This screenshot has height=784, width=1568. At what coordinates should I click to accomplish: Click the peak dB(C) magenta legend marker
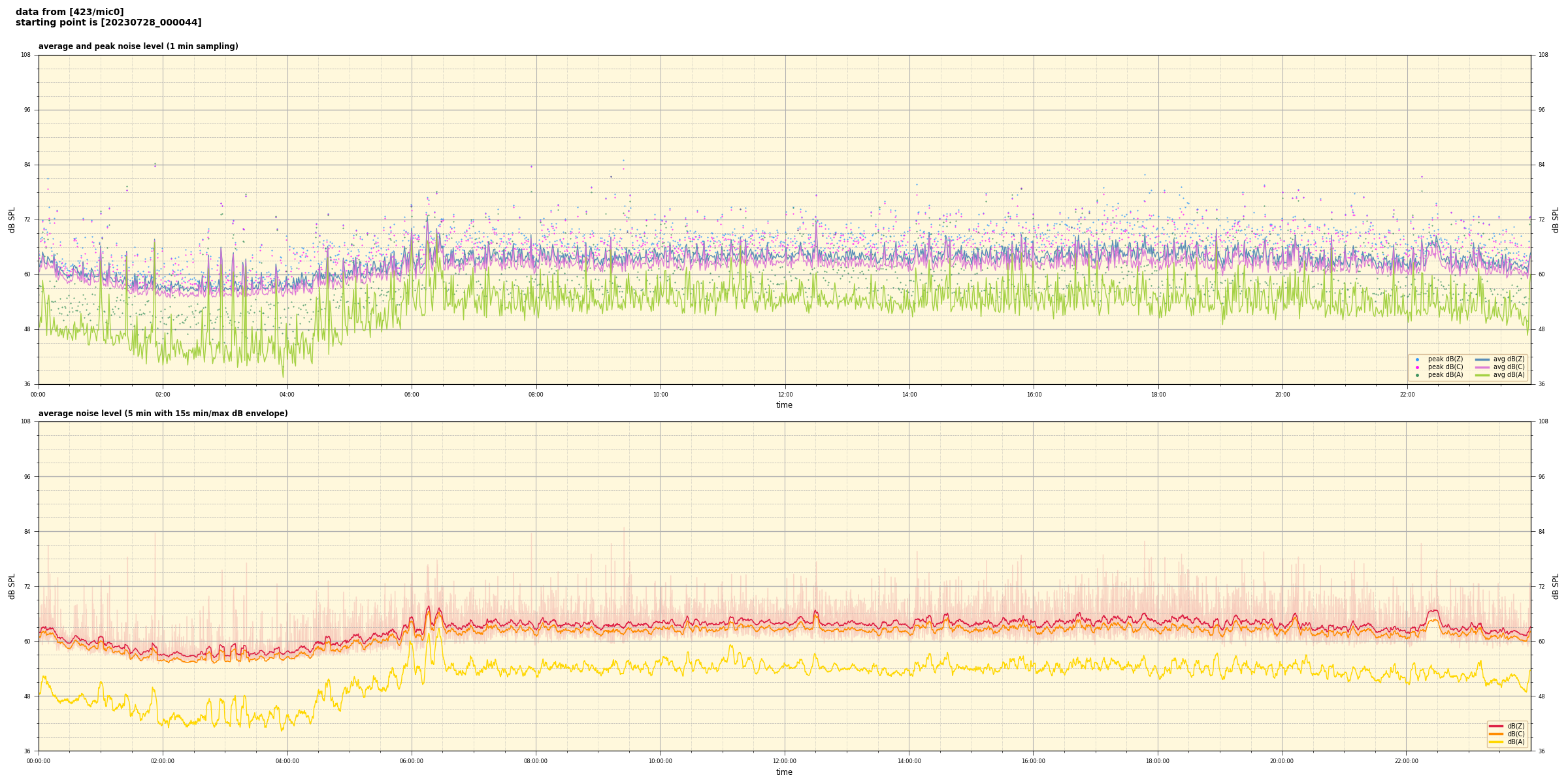(1417, 367)
